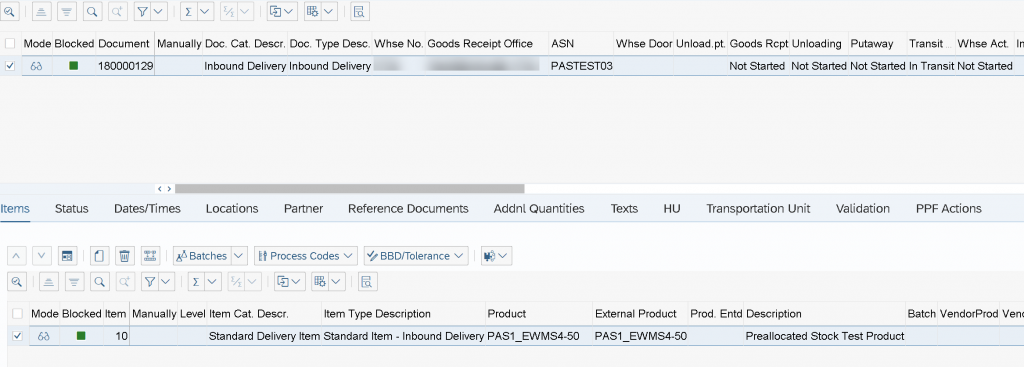The height and width of the screenshot is (367, 1024).
Task: Open the Locations tab
Action: coord(232,209)
